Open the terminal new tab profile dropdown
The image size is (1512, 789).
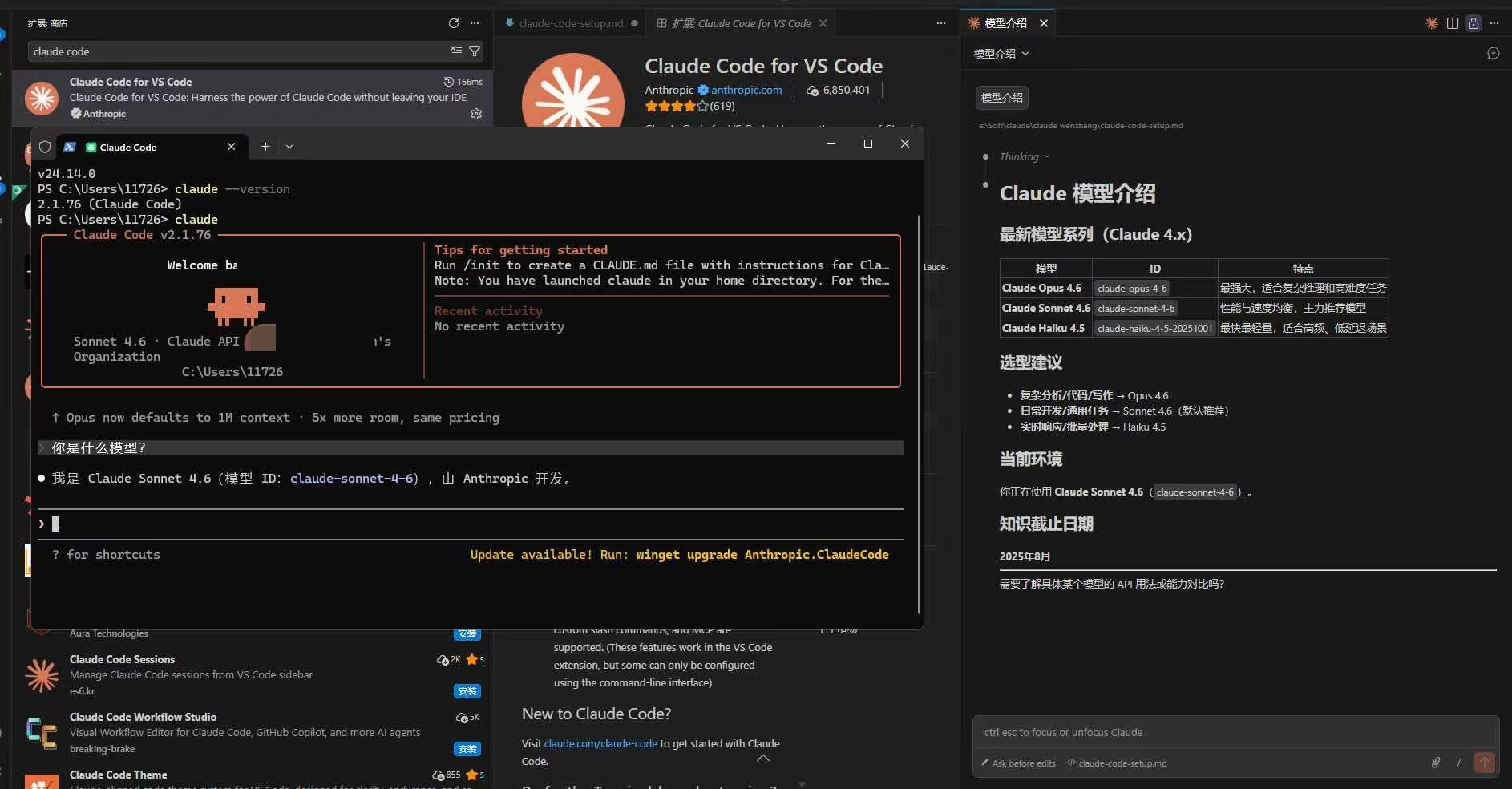pyautogui.click(x=289, y=147)
